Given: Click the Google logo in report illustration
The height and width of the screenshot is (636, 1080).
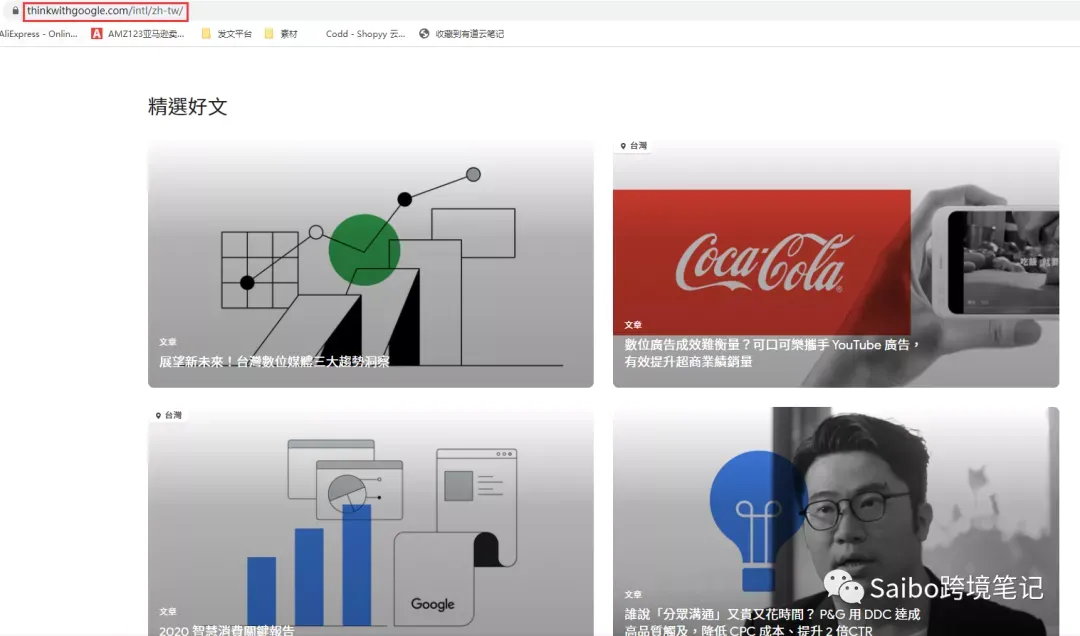Looking at the screenshot, I should pos(433,604).
